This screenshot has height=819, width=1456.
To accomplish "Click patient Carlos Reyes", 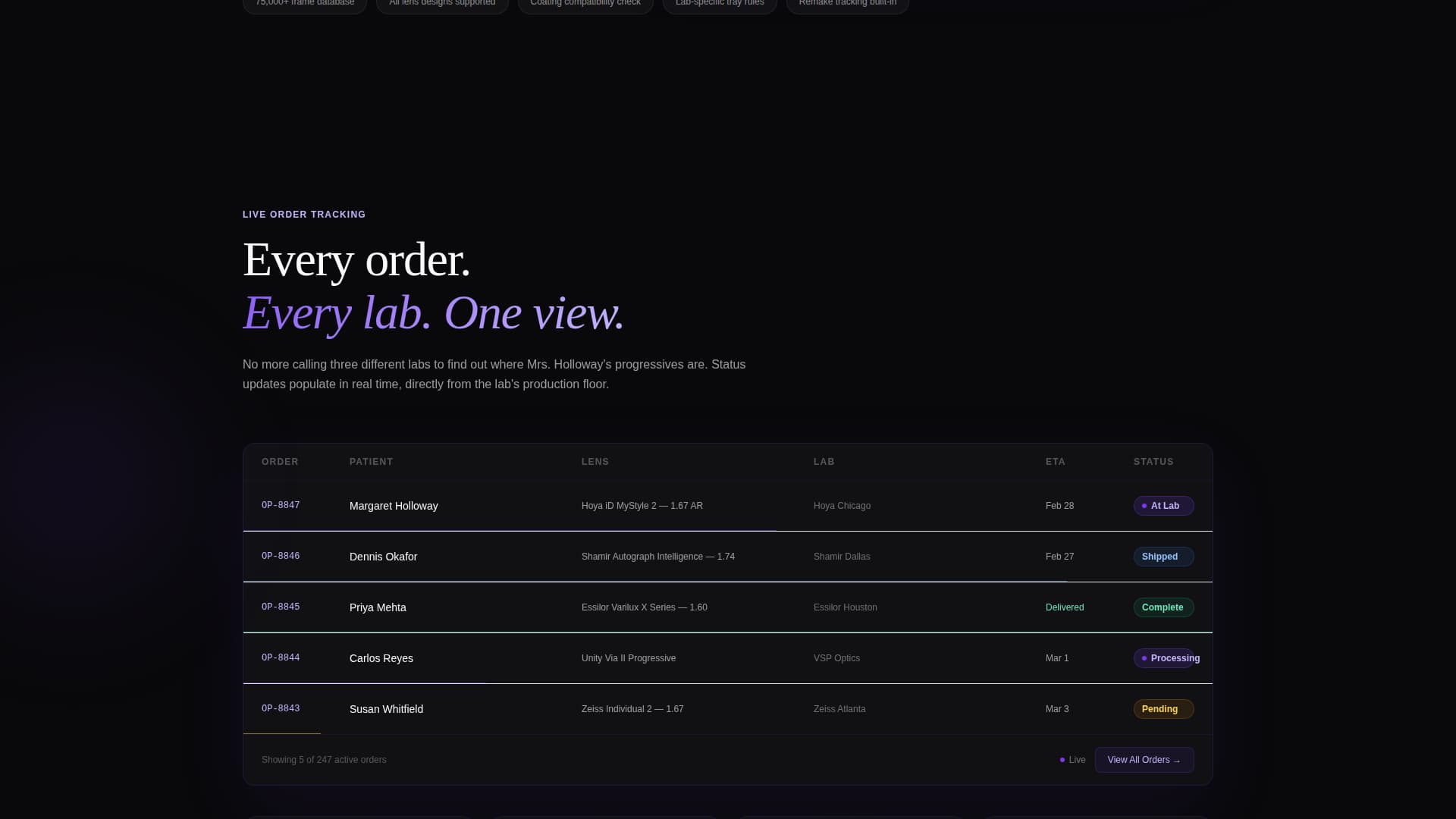I will click(381, 658).
